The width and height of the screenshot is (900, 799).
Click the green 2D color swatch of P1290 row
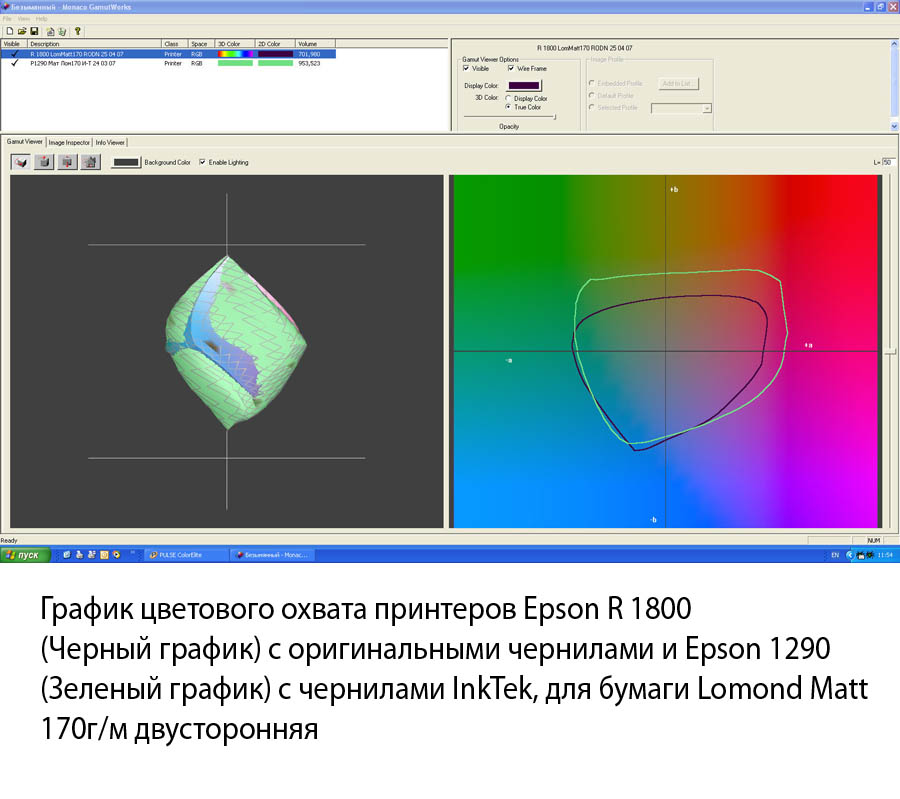276,63
